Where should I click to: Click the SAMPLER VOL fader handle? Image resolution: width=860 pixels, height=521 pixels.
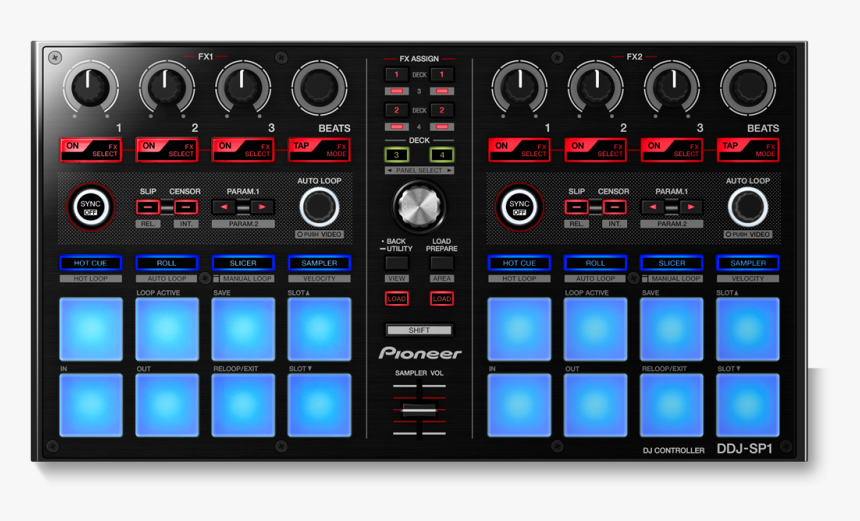point(419,409)
